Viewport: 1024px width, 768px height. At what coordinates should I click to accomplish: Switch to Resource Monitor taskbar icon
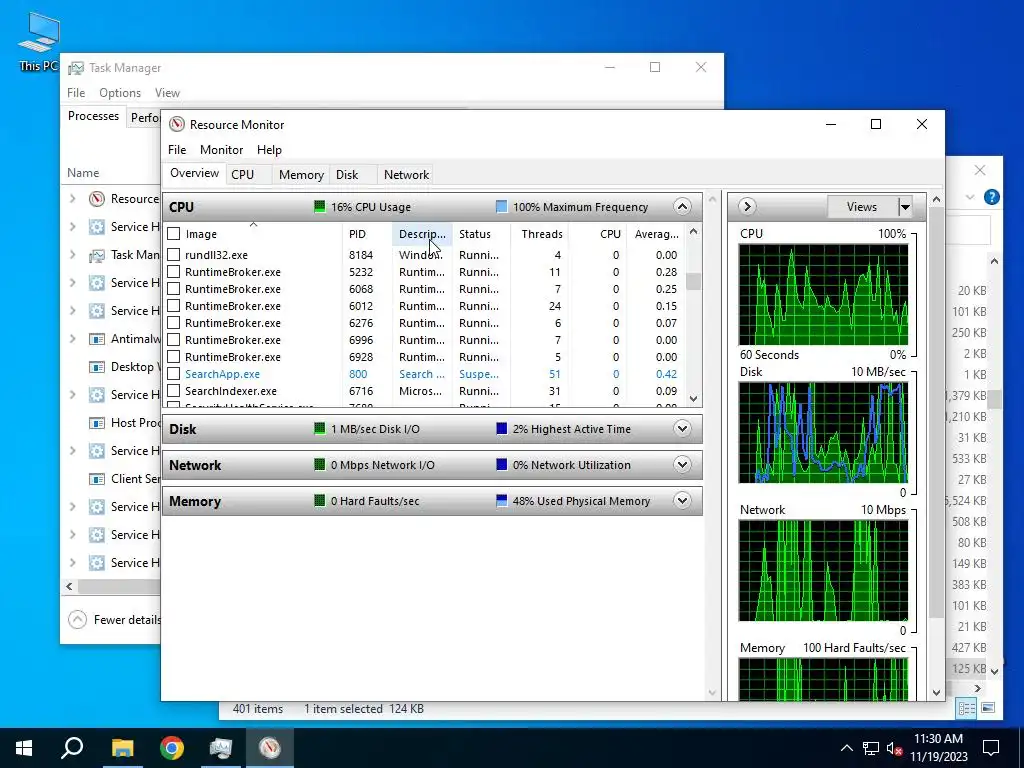270,748
